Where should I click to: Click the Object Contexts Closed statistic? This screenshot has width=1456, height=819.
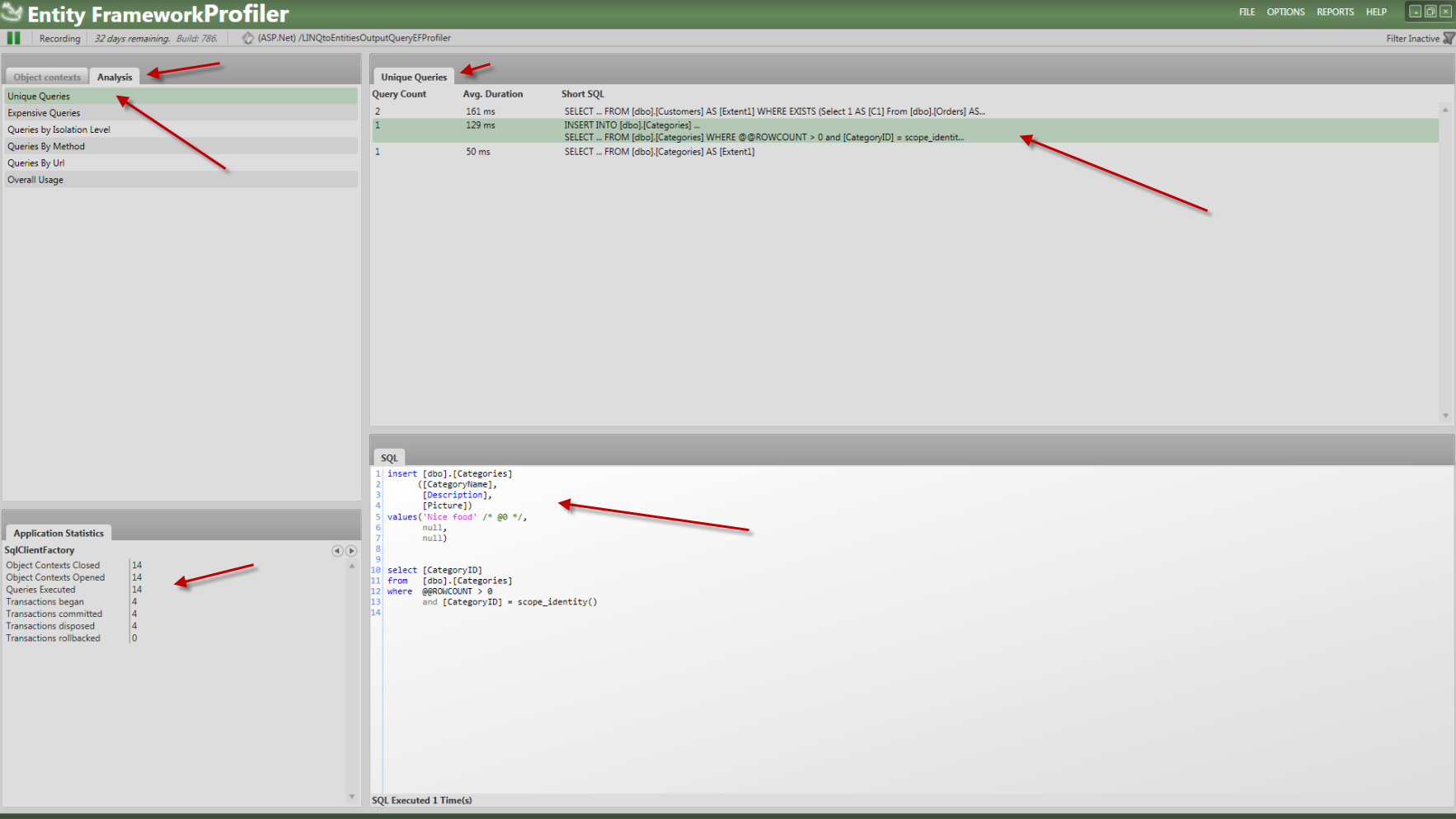[x=53, y=565]
